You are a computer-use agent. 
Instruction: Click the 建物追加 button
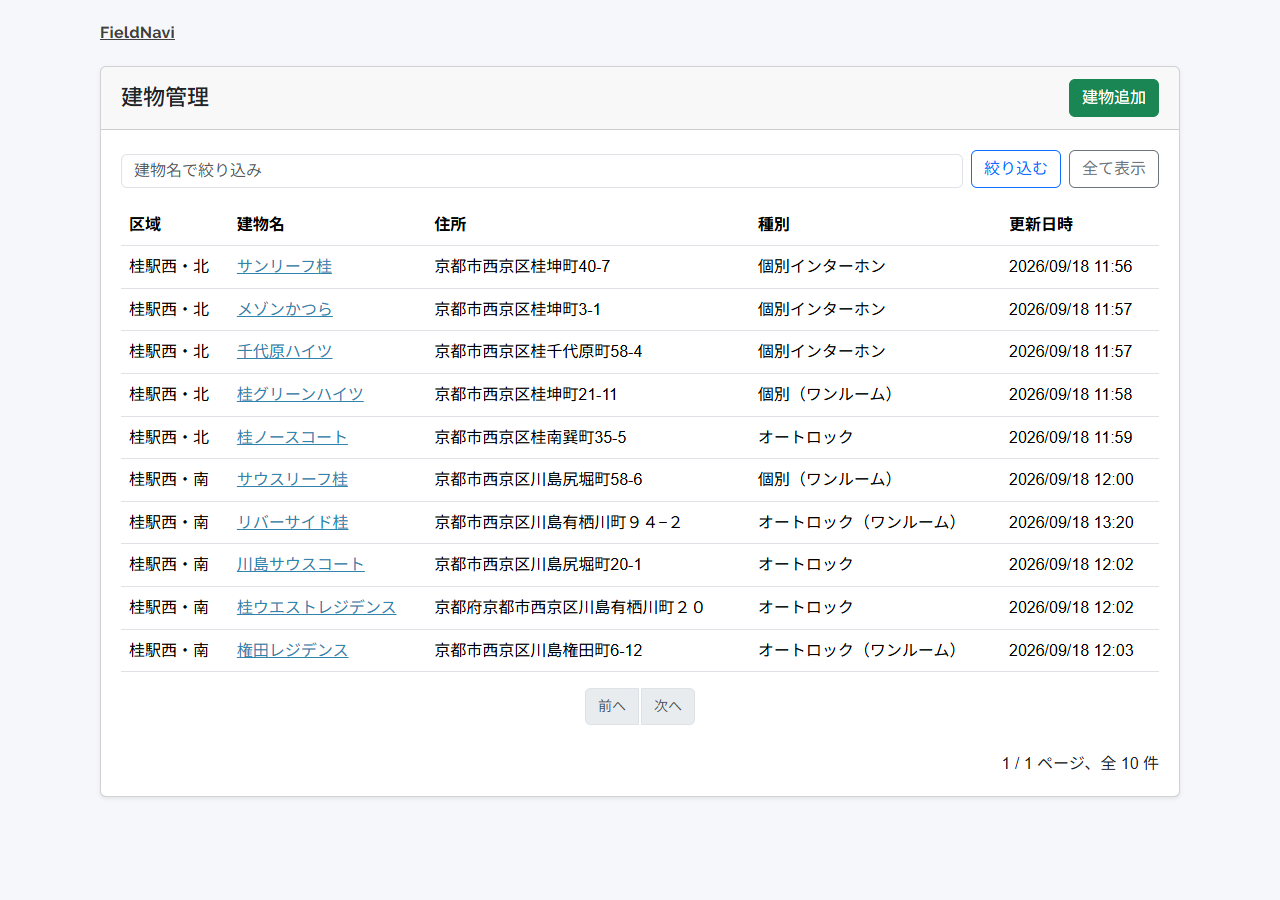click(x=1114, y=98)
